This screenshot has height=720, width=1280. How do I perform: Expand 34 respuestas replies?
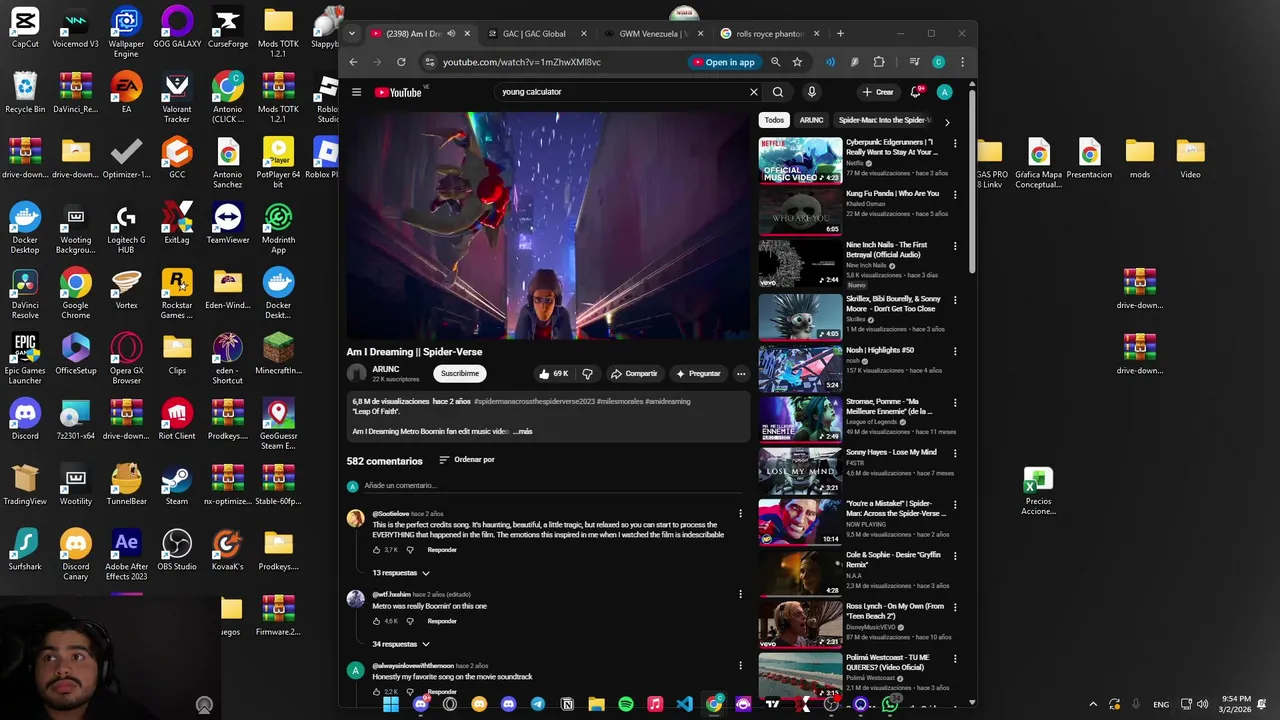[x=401, y=644]
